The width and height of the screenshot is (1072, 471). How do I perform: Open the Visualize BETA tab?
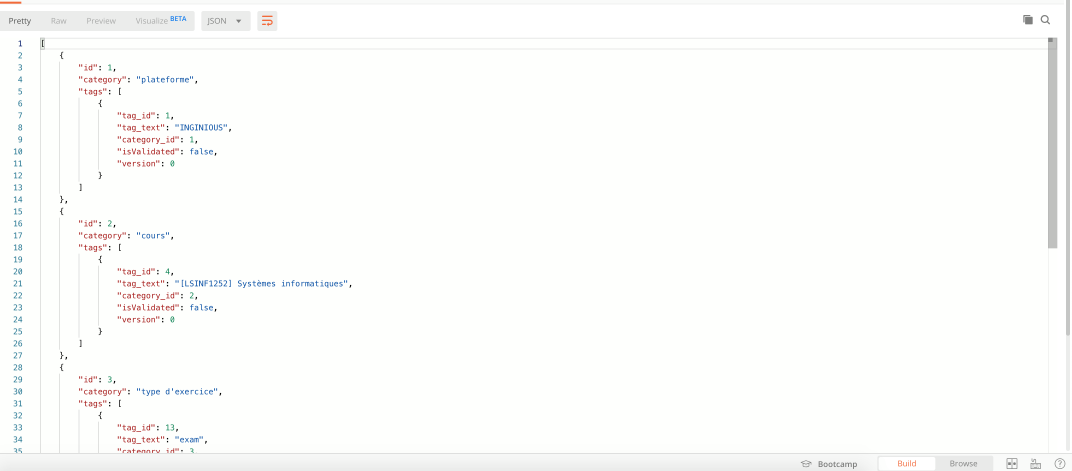161,21
